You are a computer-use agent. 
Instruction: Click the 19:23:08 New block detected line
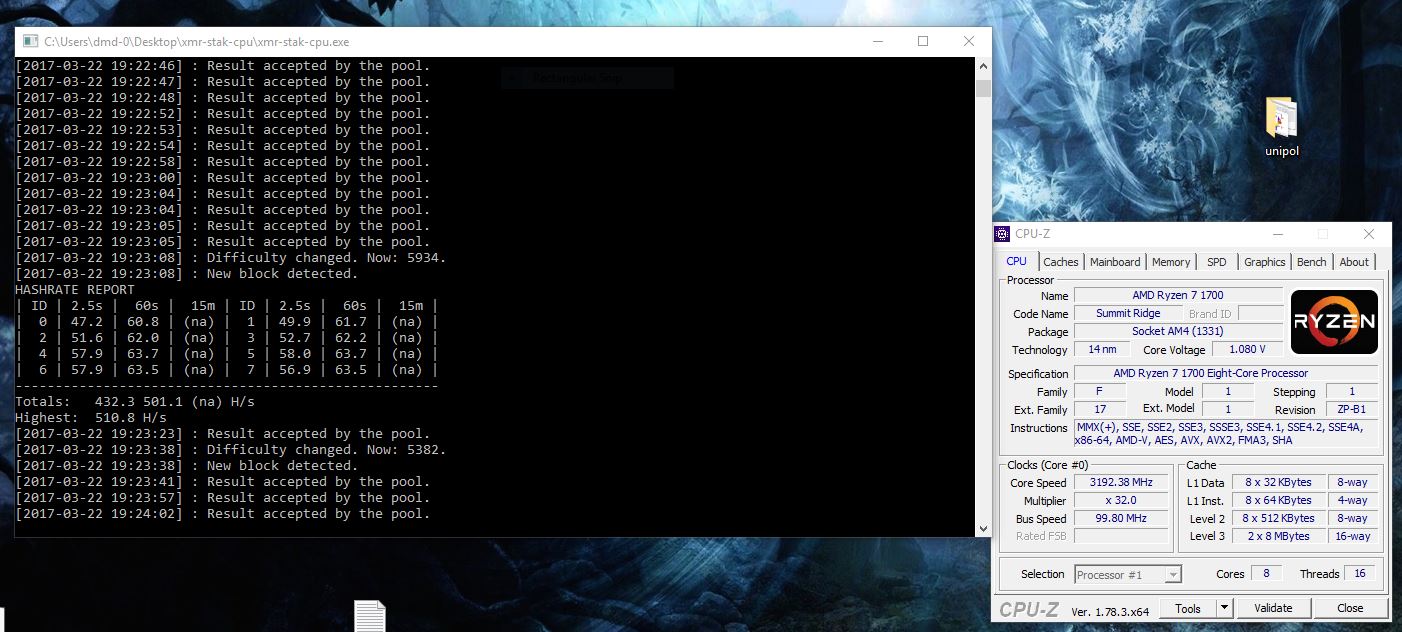187,273
